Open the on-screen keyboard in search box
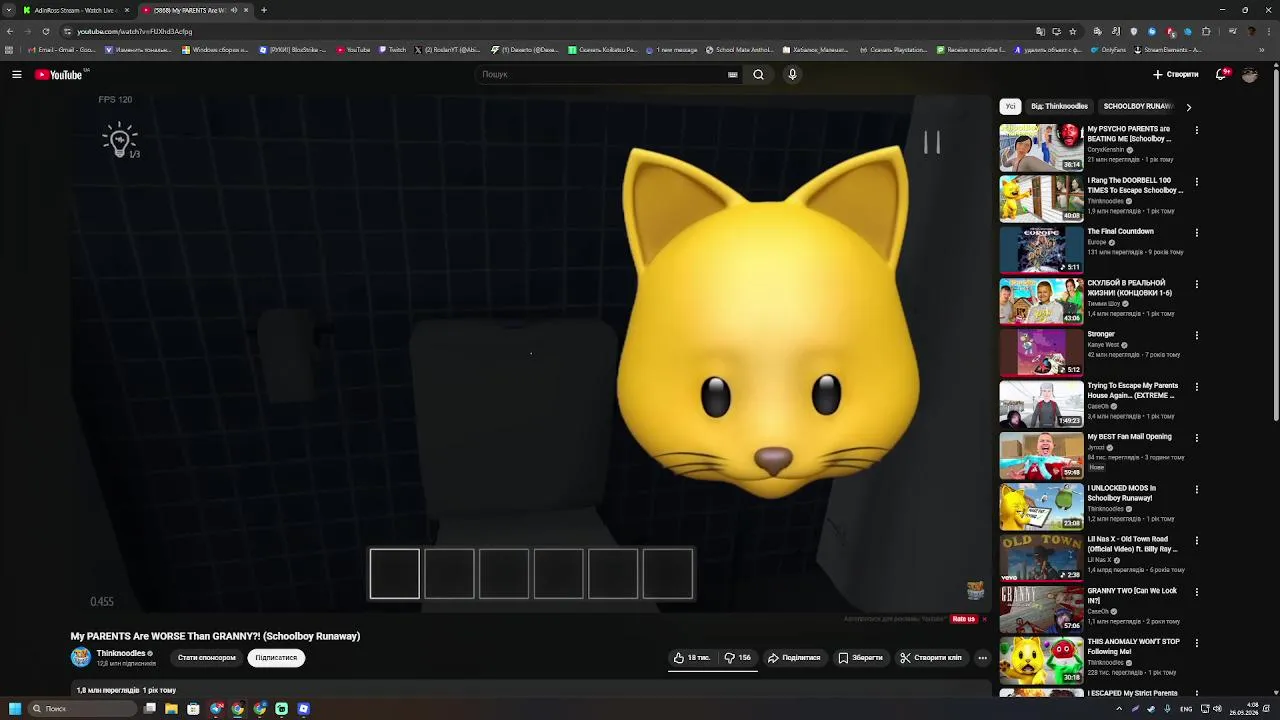Screen dimensions: 1280x720 click(733, 74)
